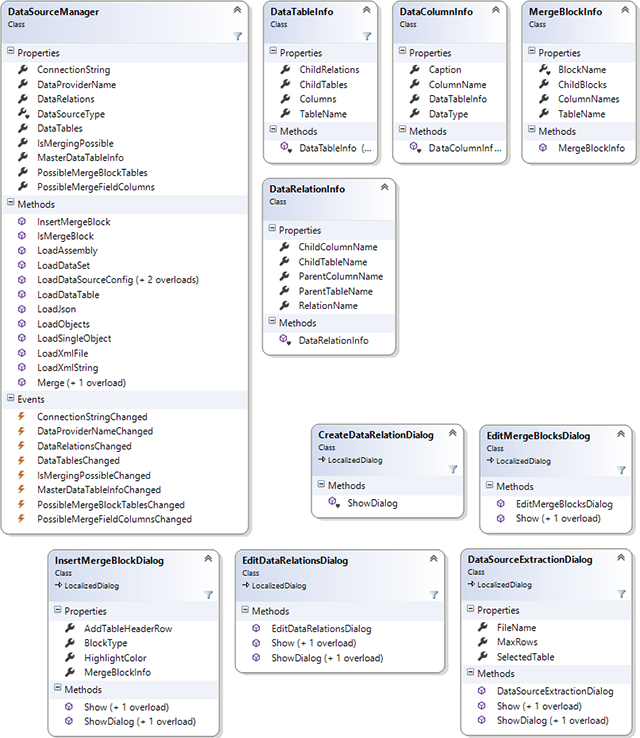Select the DataRelationsChanged event row
The height and width of the screenshot is (738, 640).
(x=84, y=446)
